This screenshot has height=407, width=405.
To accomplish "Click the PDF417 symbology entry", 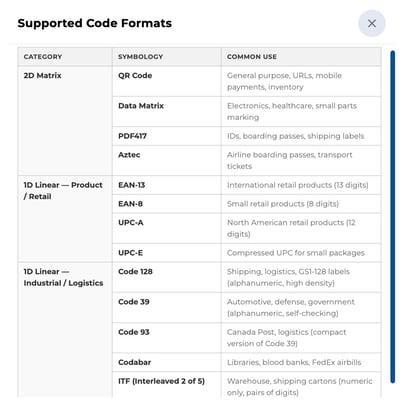I will click(x=133, y=136).
